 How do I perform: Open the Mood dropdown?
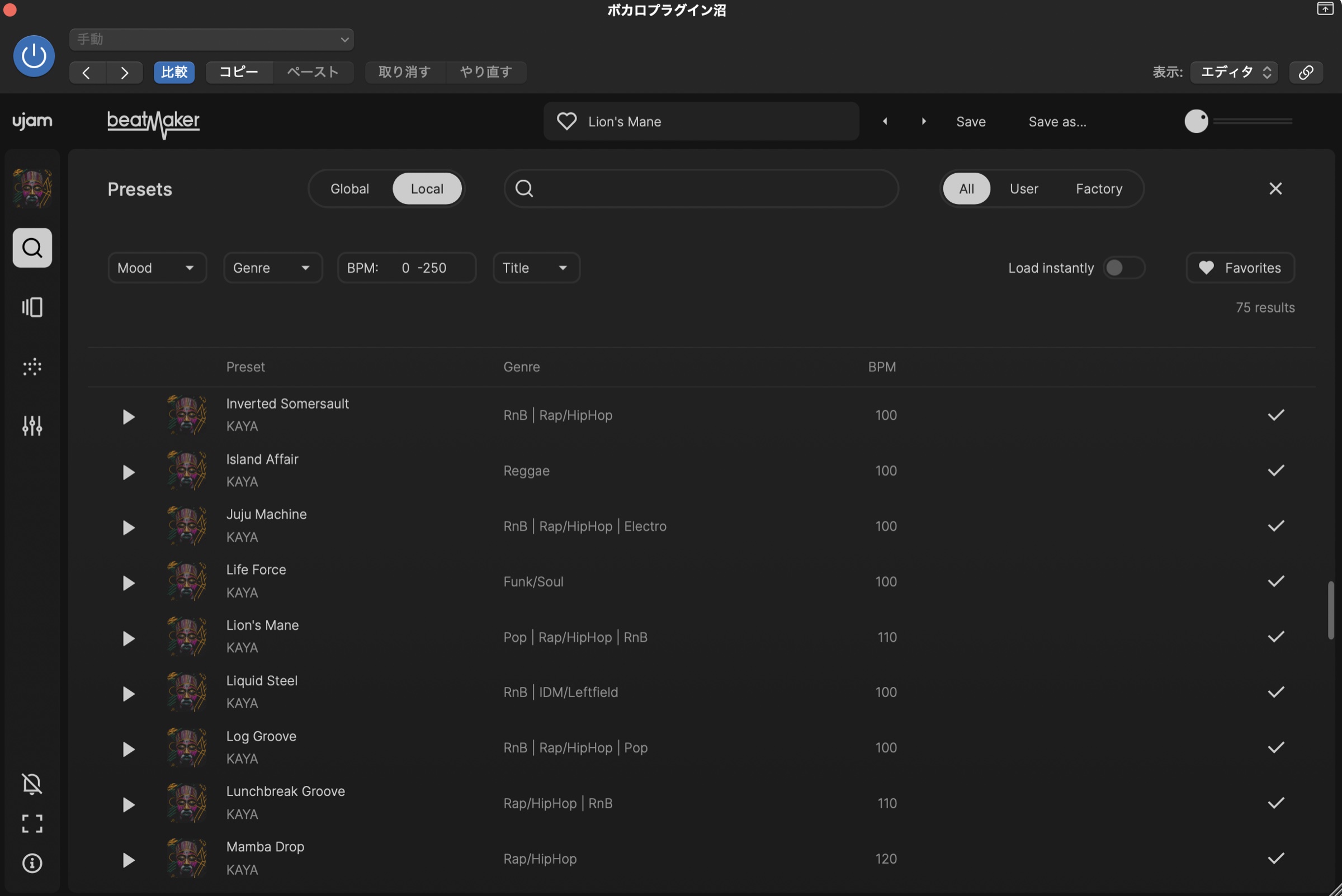coord(157,267)
